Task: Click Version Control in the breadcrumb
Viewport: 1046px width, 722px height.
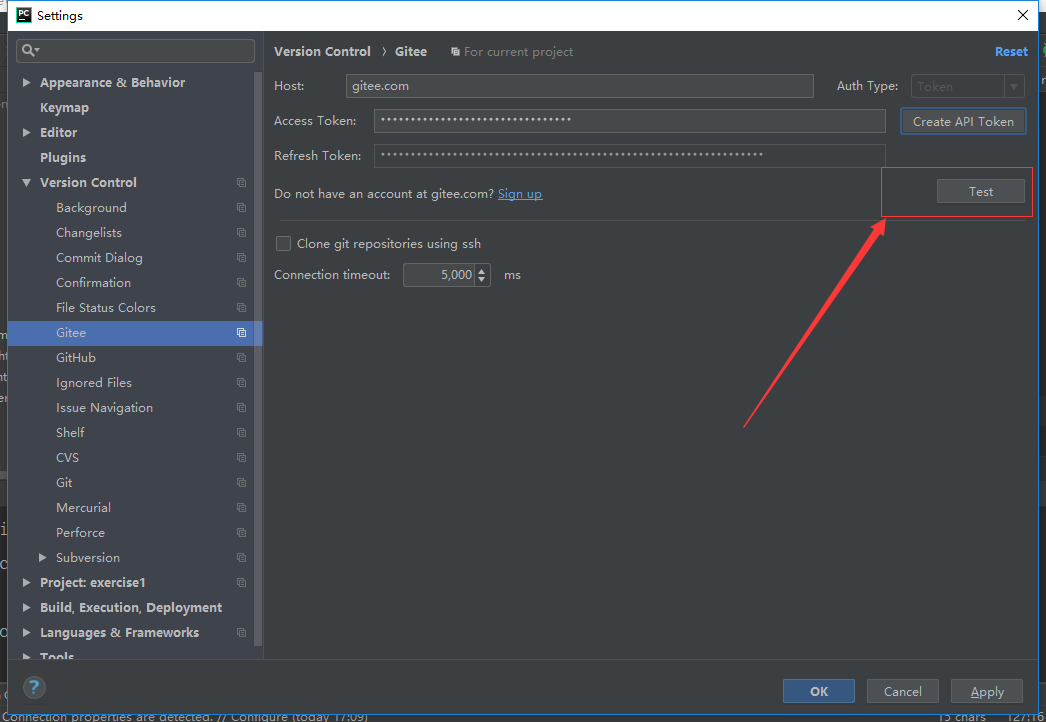Action: click(x=322, y=51)
